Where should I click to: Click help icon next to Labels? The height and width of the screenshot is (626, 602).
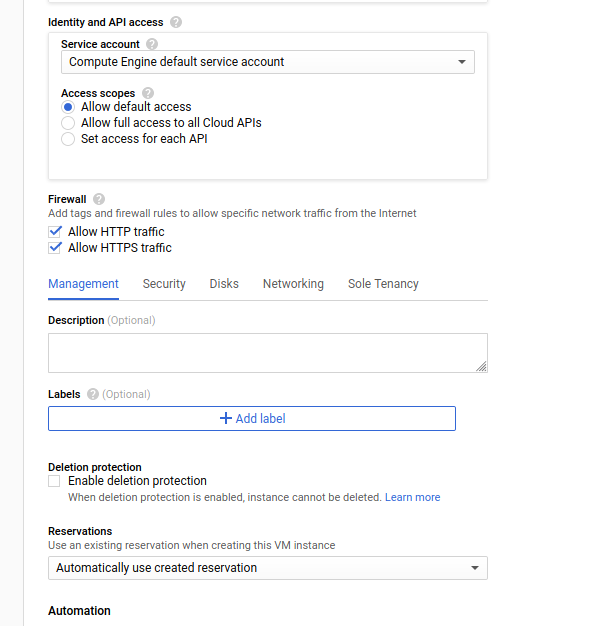(93, 394)
